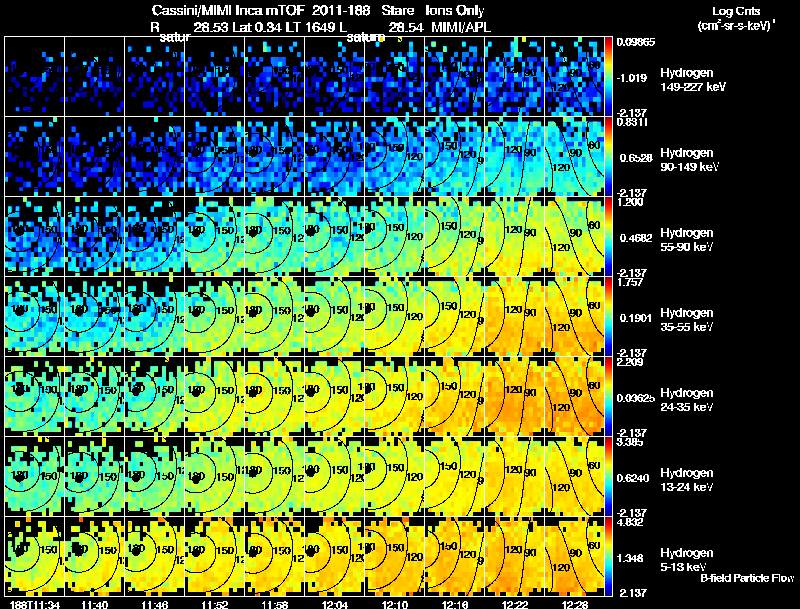Click the color scale bar for 35-55 keV
Screen dimensions: 800x609
[x=608, y=317]
